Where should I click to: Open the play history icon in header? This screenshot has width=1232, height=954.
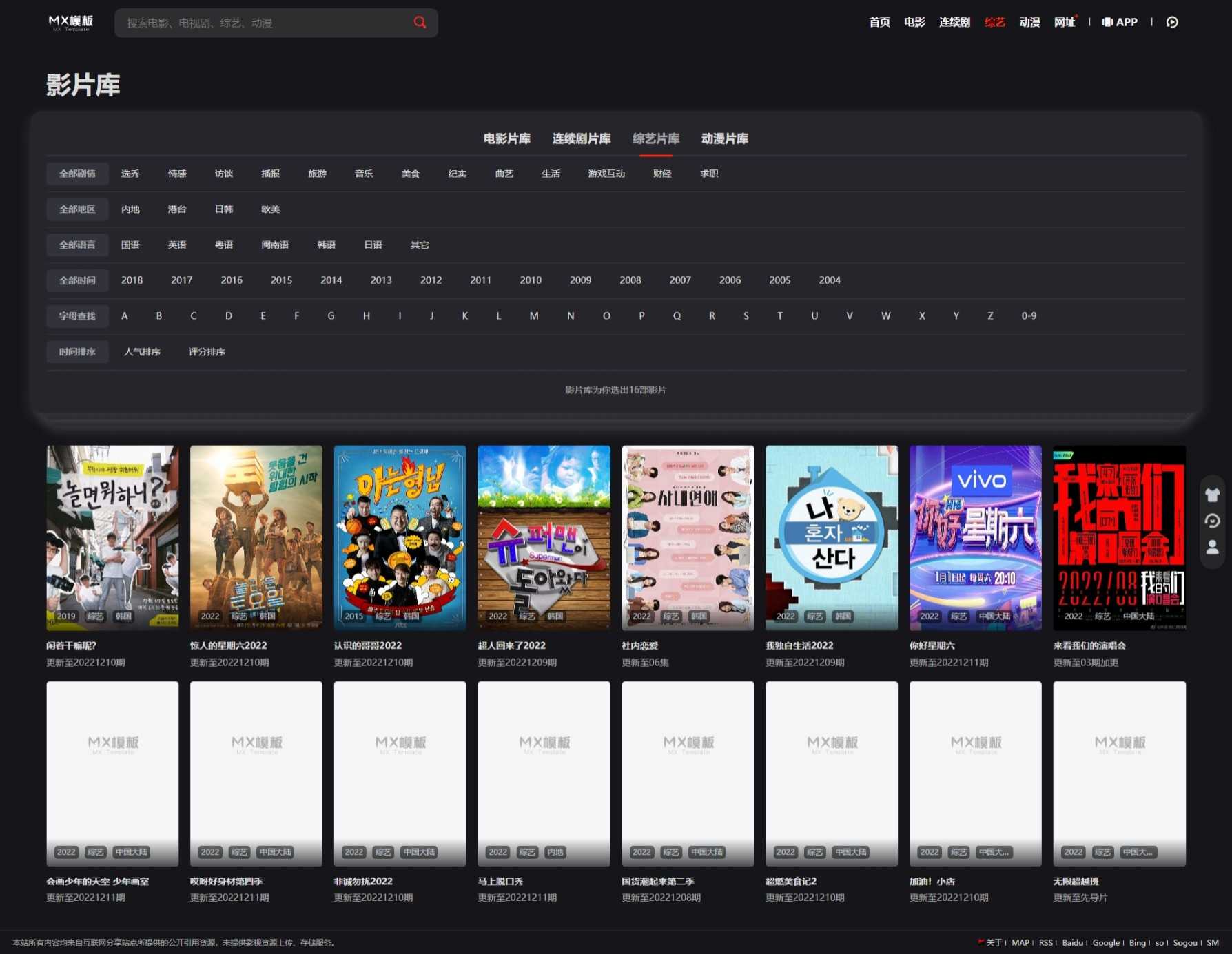(x=1172, y=22)
